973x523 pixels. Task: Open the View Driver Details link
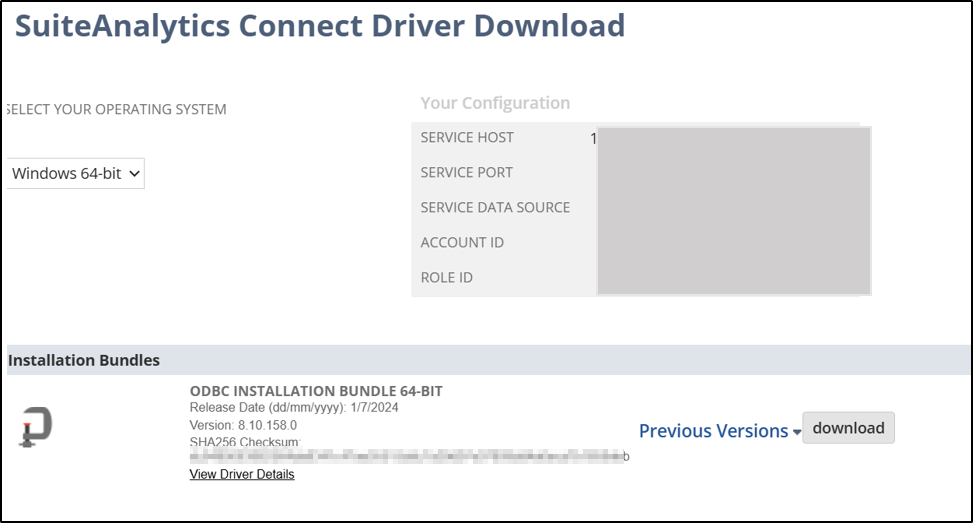click(242, 474)
